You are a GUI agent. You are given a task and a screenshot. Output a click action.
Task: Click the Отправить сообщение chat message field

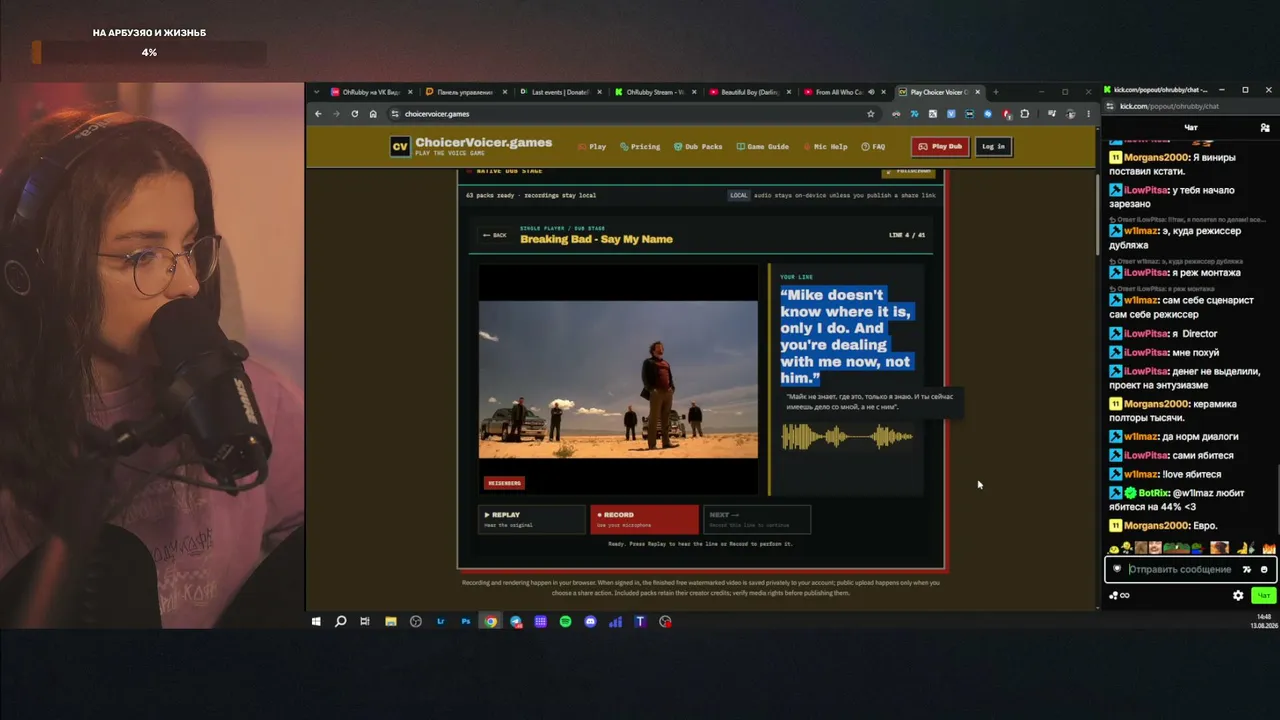(1180, 569)
